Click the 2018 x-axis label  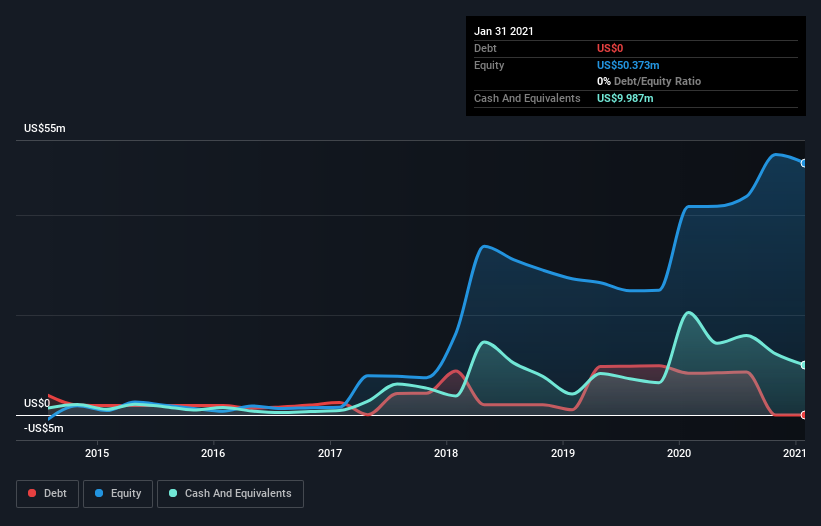tap(446, 453)
